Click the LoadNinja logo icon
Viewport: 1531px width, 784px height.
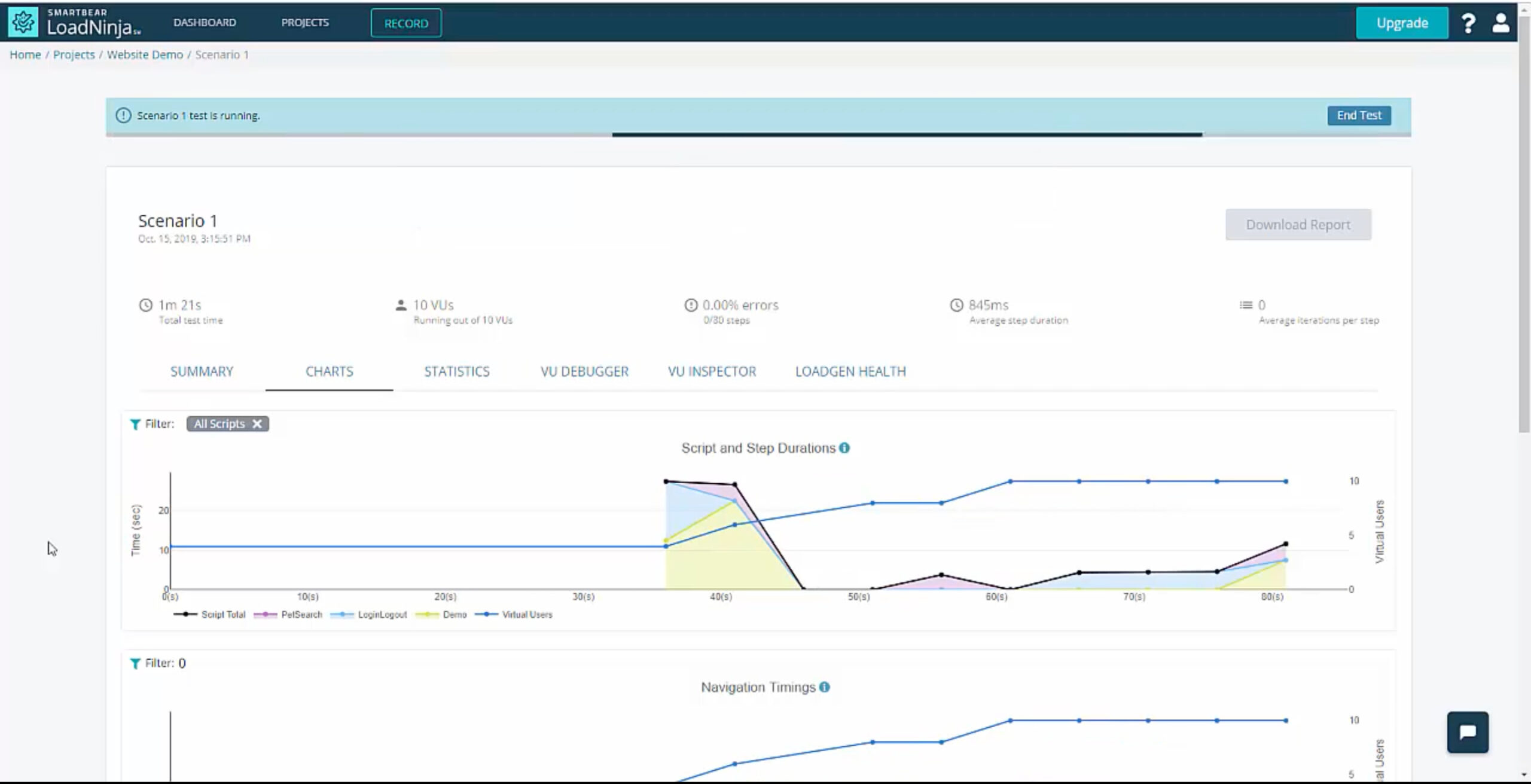[x=22, y=22]
